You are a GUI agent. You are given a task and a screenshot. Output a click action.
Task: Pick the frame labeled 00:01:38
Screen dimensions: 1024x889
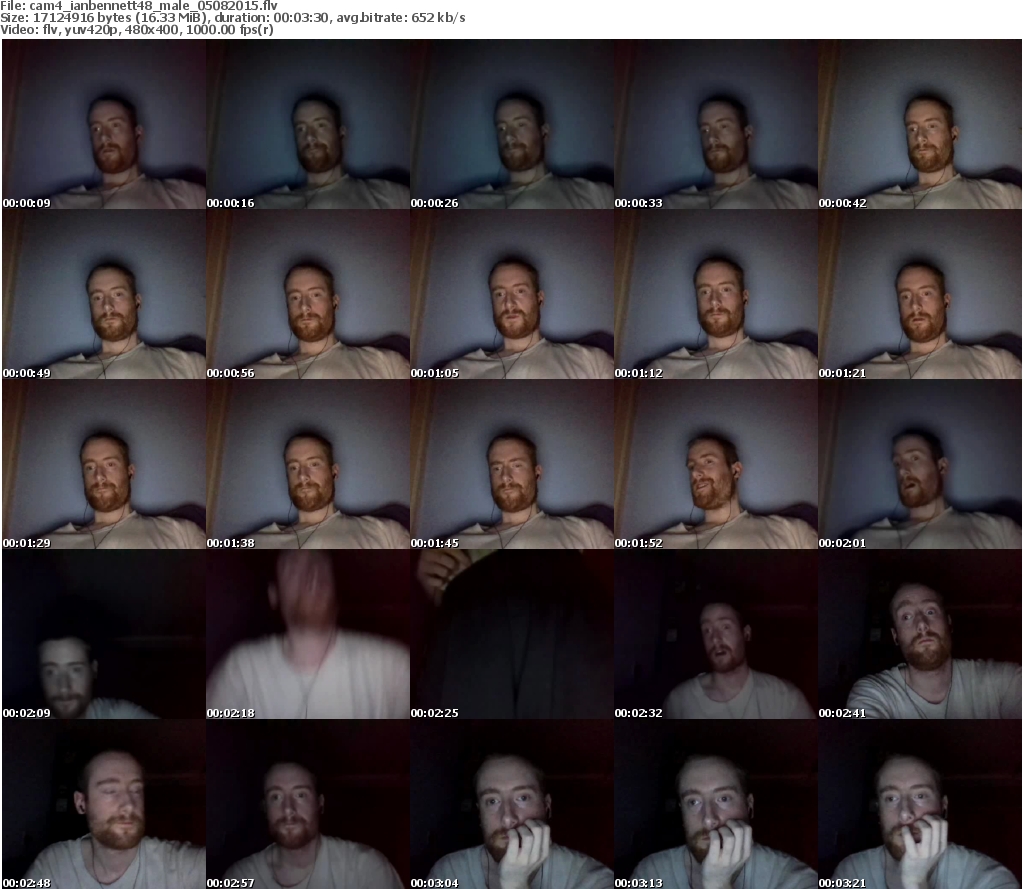[x=308, y=464]
